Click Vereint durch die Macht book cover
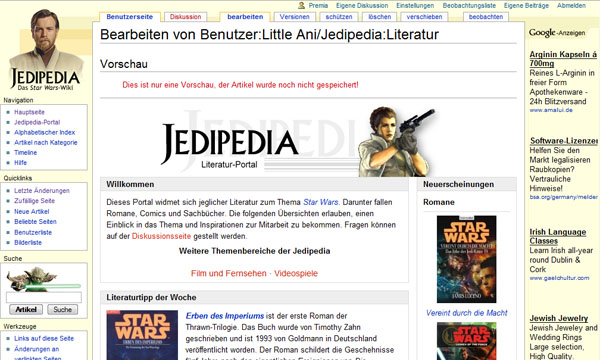600x360 pixels. [466, 259]
